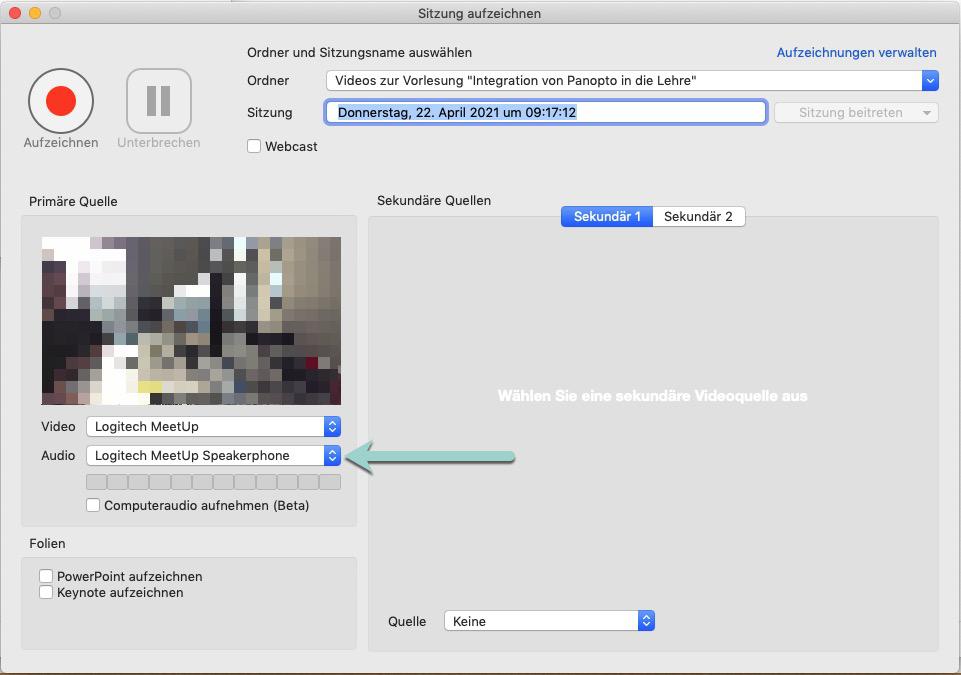Click the Sitzung beitreten button
Image resolution: width=961 pixels, height=675 pixels.
click(856, 112)
